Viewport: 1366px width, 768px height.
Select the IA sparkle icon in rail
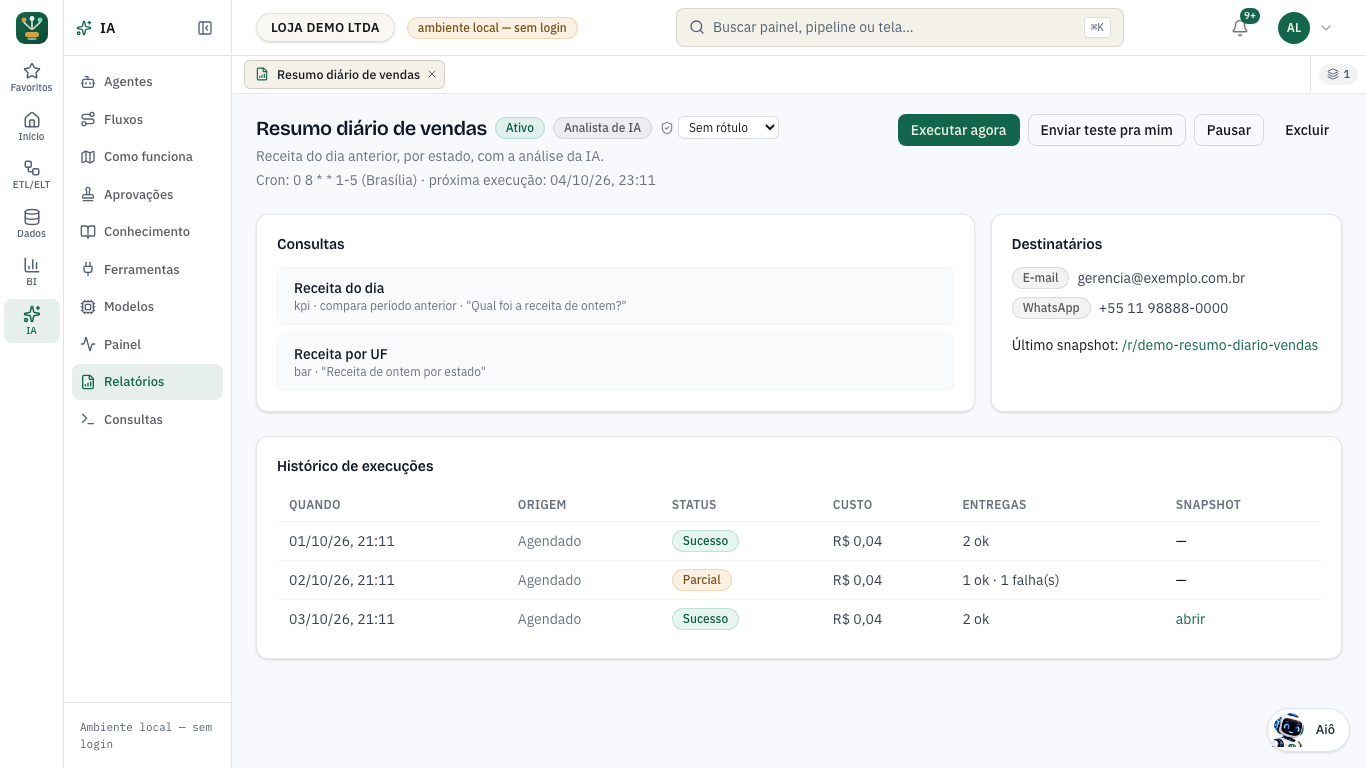coord(32,320)
